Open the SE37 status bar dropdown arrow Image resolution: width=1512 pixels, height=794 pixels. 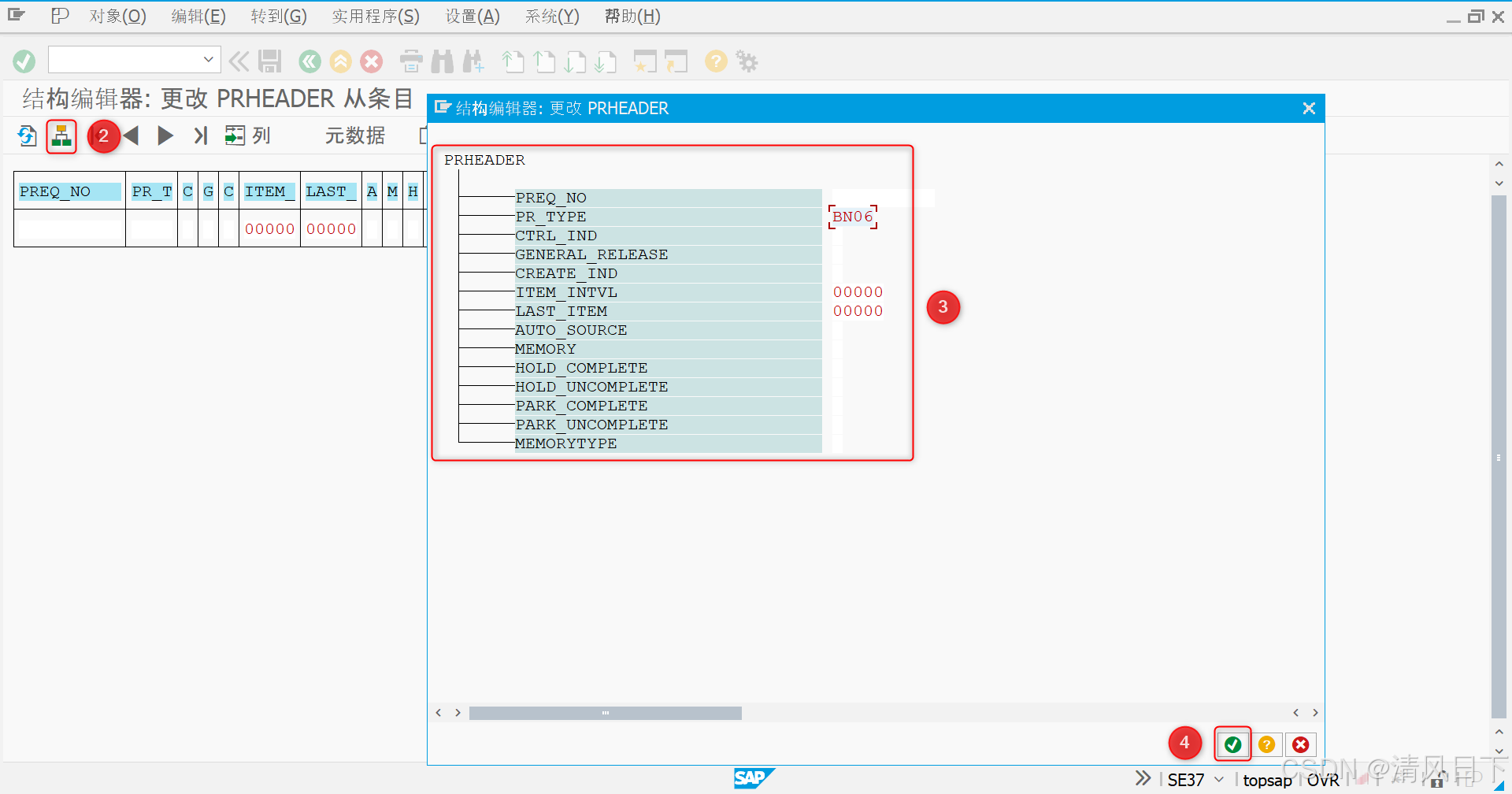[1219, 780]
